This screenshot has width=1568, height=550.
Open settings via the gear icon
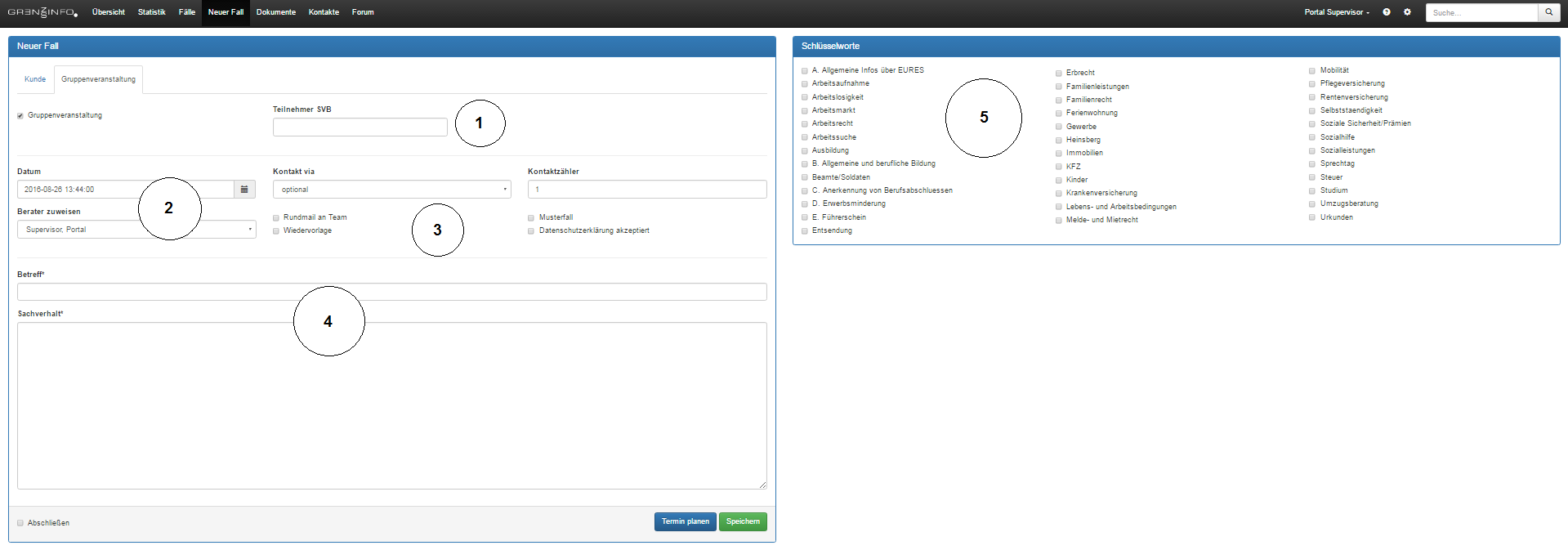tap(1407, 12)
